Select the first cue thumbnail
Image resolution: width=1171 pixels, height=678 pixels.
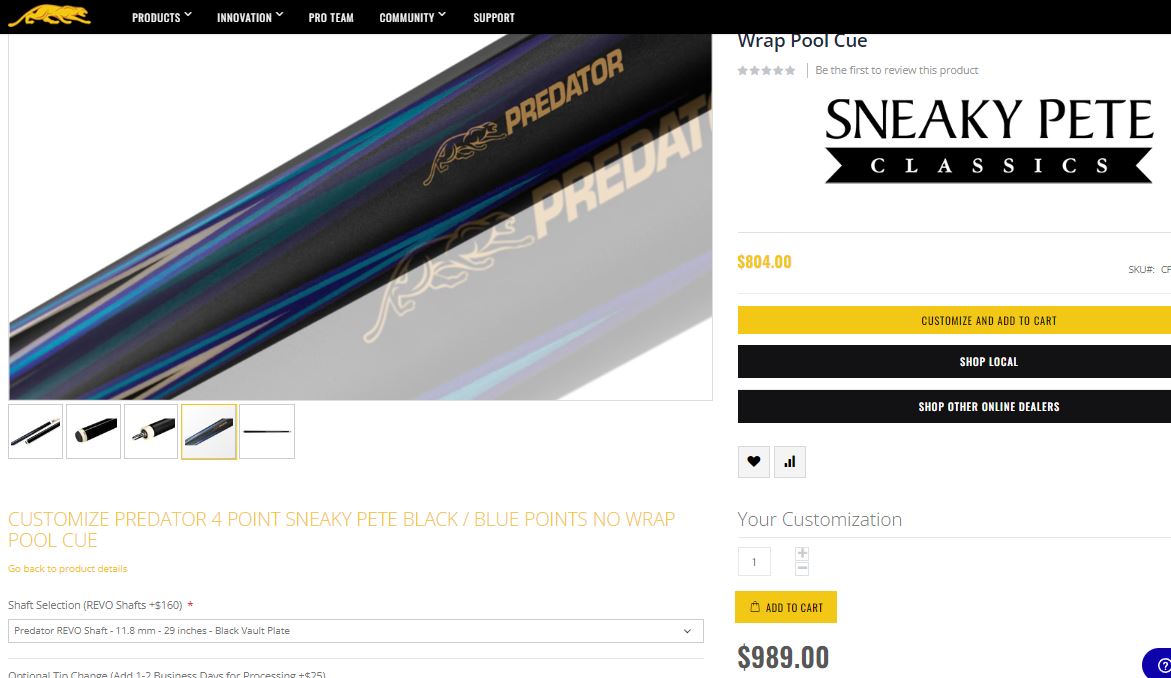pyautogui.click(x=35, y=432)
